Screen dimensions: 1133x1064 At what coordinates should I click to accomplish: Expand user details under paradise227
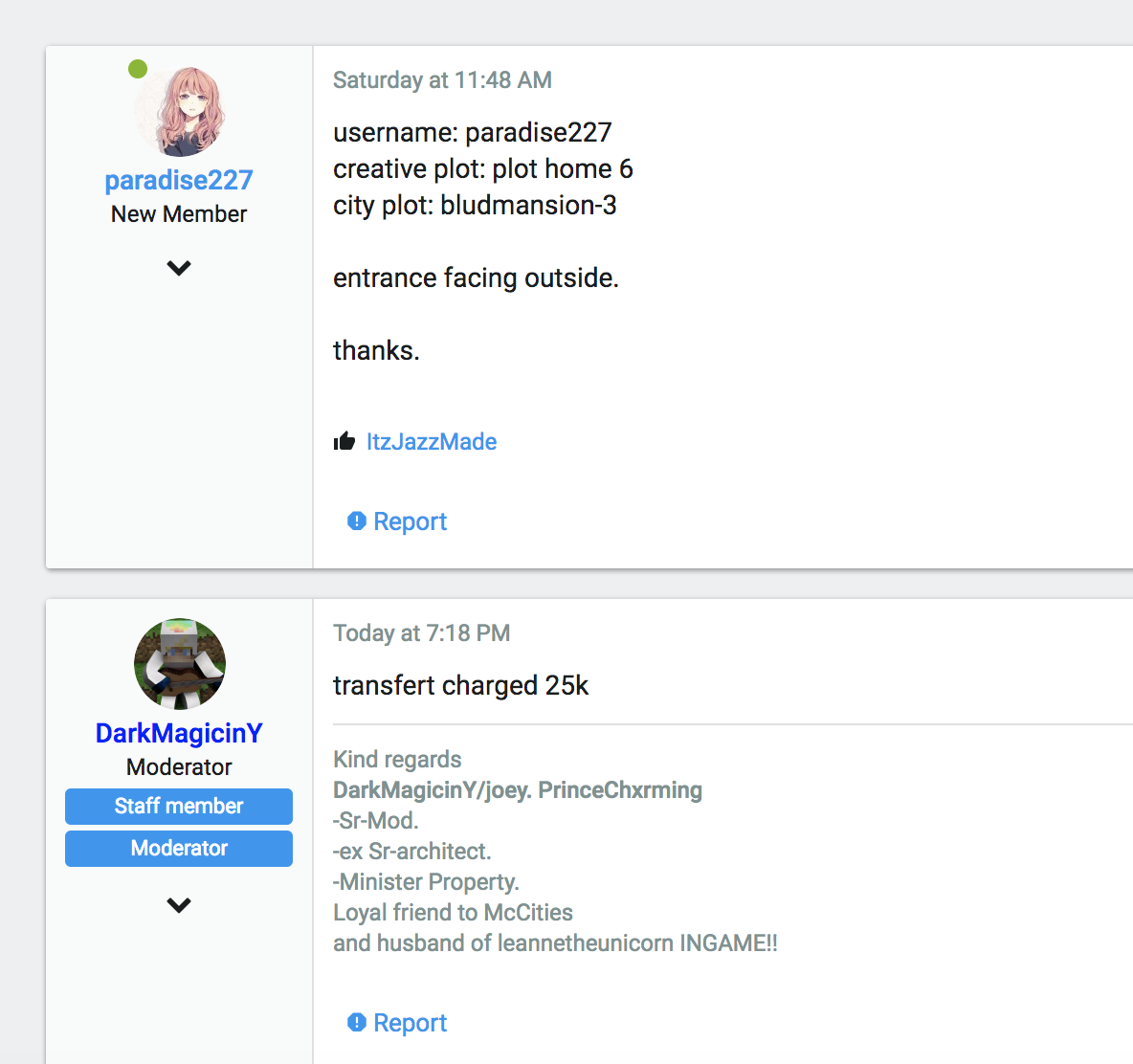[179, 268]
